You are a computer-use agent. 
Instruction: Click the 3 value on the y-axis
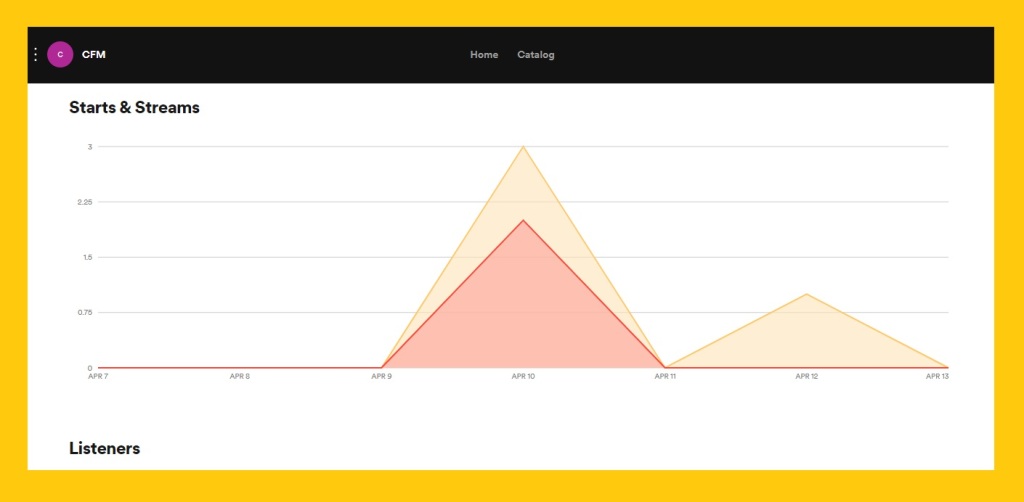pos(90,147)
